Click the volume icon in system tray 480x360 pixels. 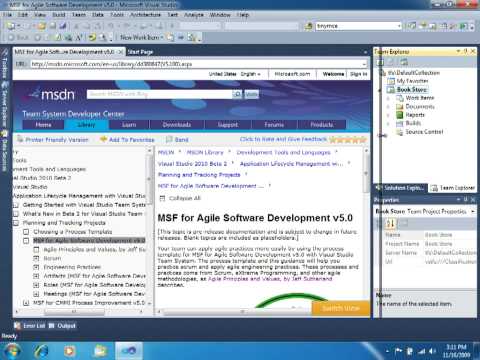[x=432, y=351]
